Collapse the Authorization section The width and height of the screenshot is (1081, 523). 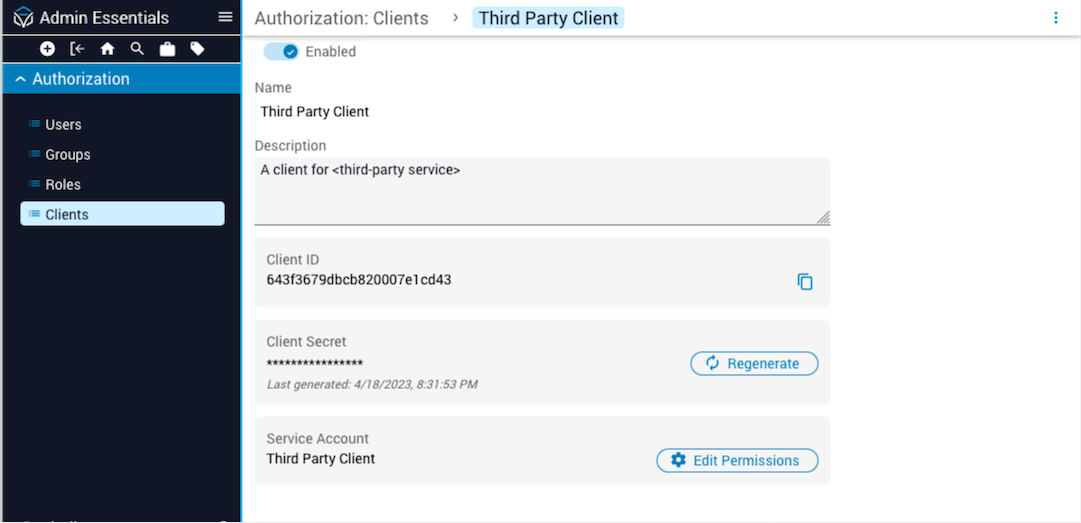[20, 79]
